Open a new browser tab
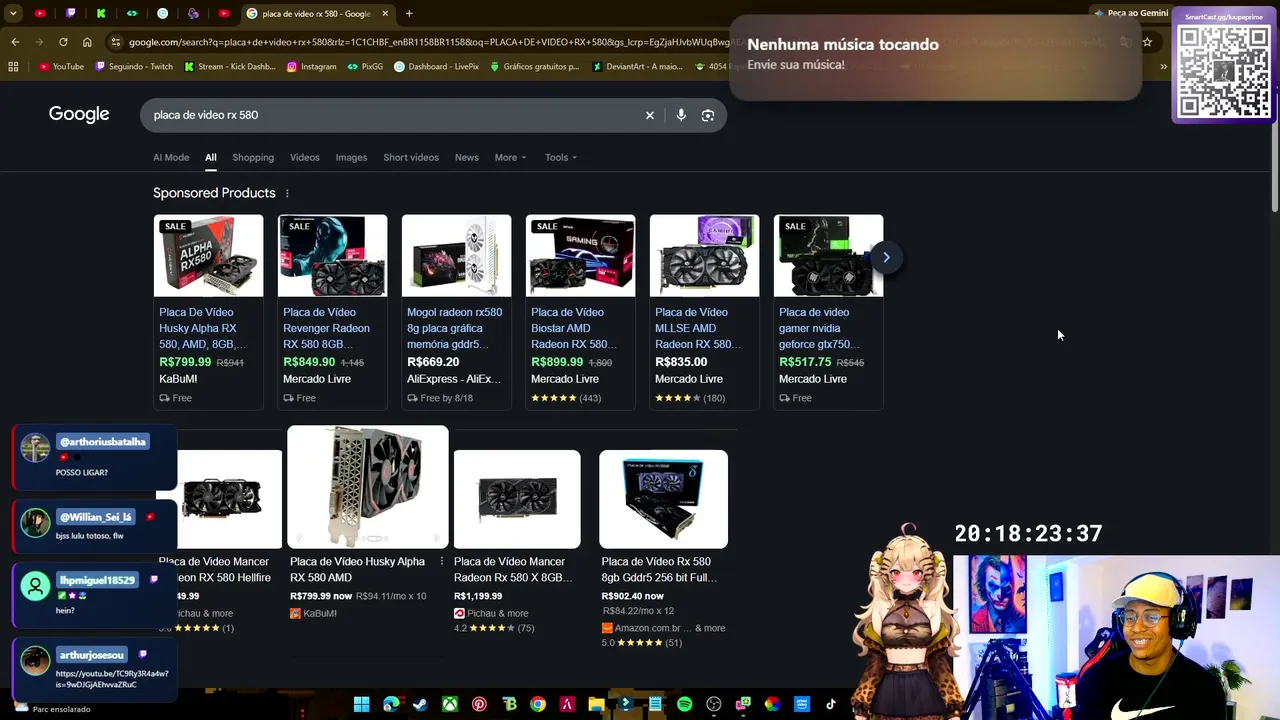Image resolution: width=1280 pixels, height=720 pixels. pyautogui.click(x=409, y=13)
